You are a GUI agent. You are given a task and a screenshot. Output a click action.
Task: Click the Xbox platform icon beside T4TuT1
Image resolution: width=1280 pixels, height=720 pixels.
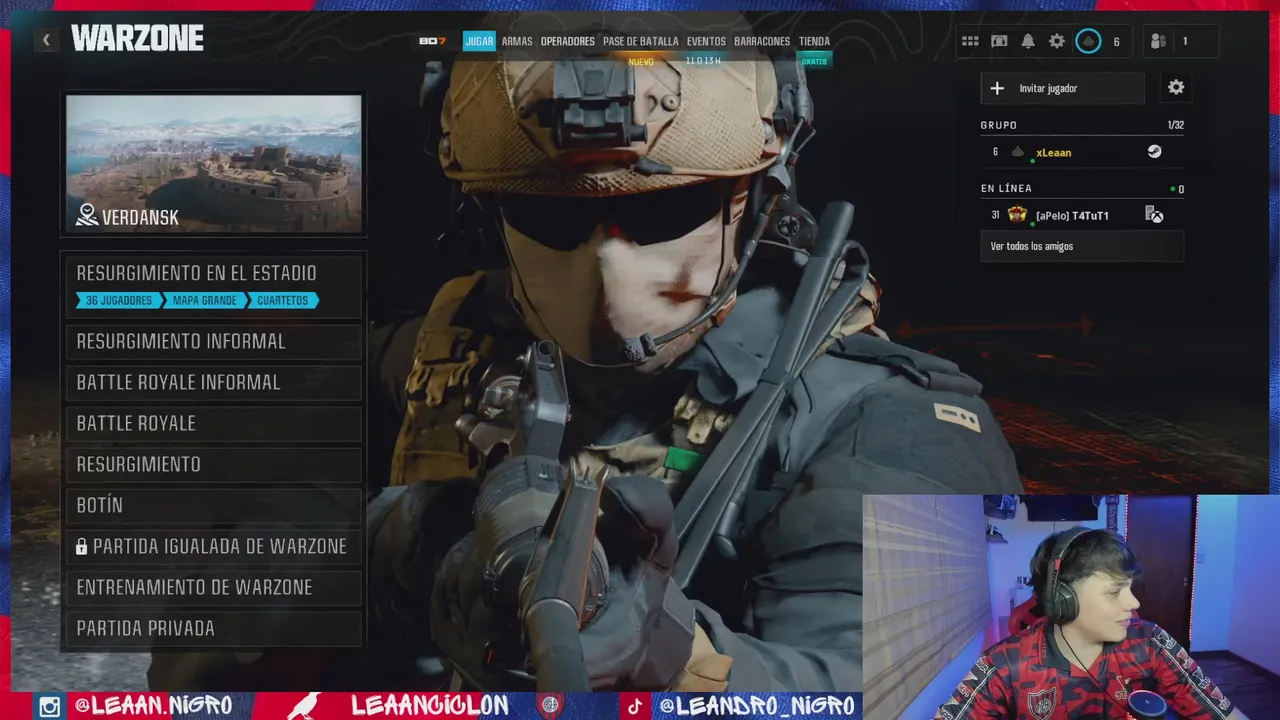click(x=1154, y=215)
